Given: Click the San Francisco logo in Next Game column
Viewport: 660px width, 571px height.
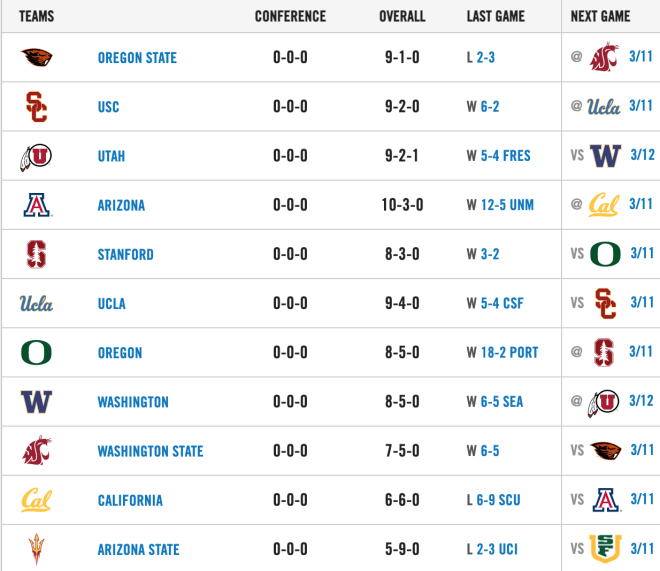Looking at the screenshot, I should [x=605, y=548].
